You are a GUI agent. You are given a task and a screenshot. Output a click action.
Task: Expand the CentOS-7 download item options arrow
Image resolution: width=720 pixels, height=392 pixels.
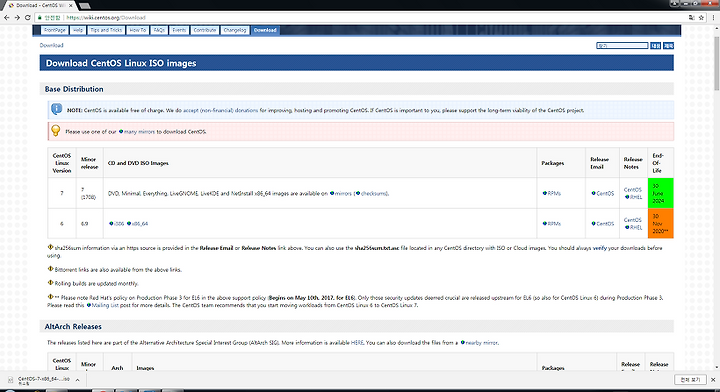pyautogui.click(x=78, y=380)
